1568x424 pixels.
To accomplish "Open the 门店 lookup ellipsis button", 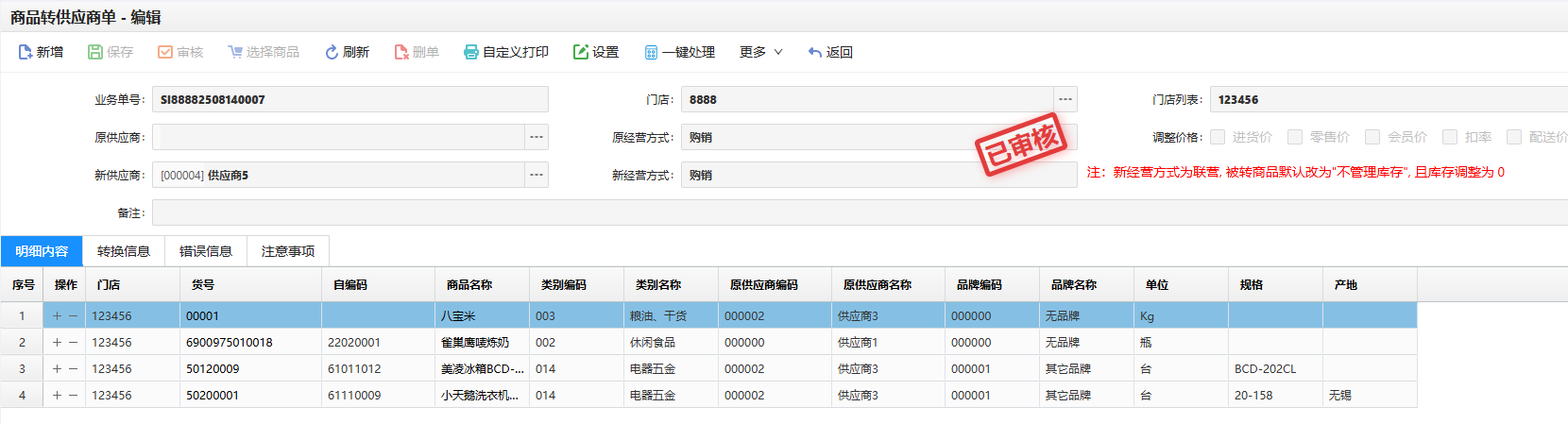I will tap(1065, 99).
